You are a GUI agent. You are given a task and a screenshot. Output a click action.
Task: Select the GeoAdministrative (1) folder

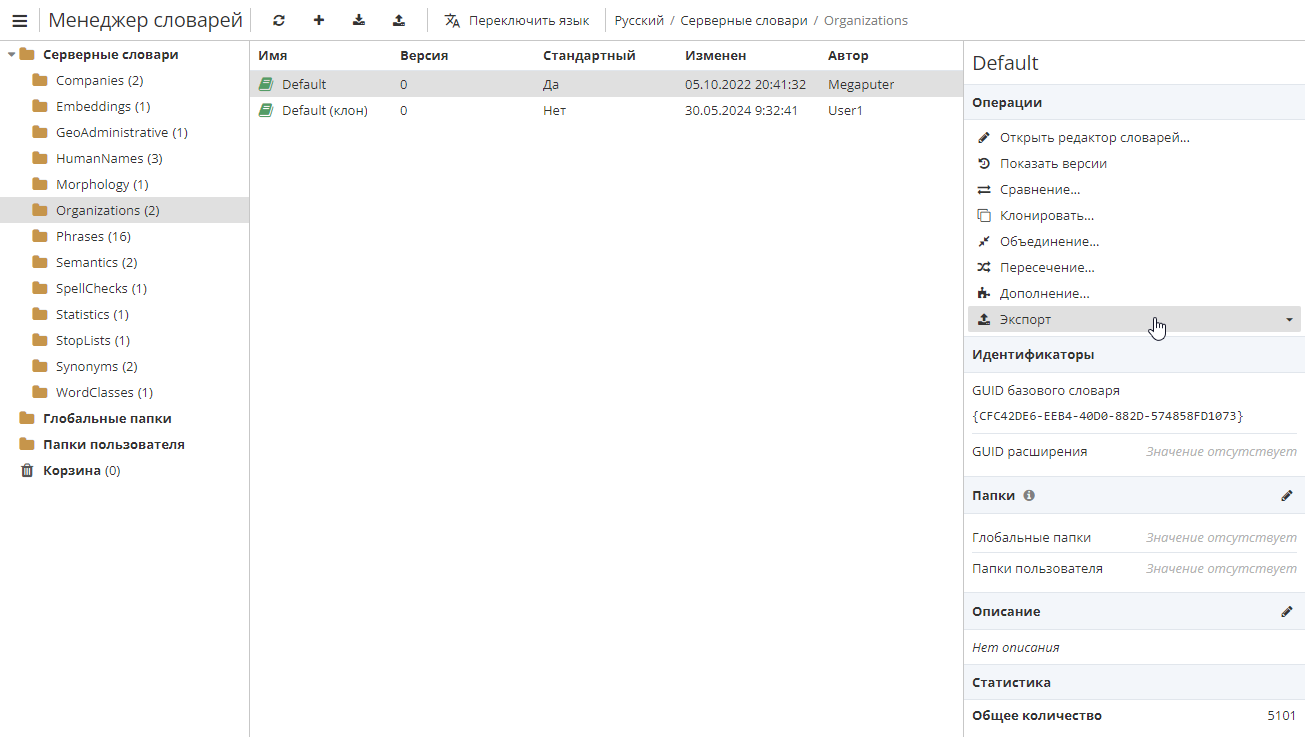(124, 132)
